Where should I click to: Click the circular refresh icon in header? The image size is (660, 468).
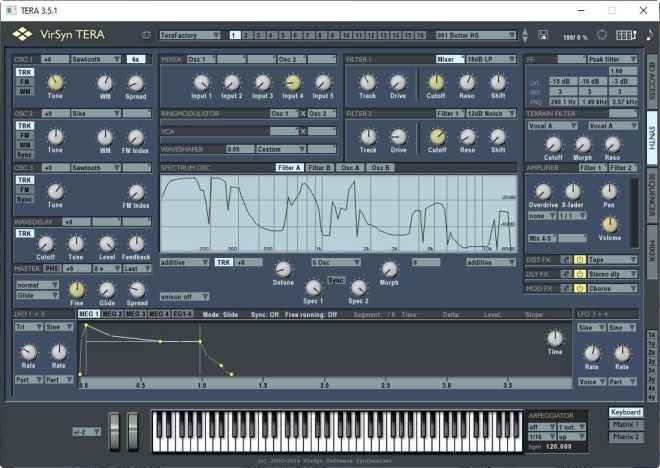pos(602,35)
